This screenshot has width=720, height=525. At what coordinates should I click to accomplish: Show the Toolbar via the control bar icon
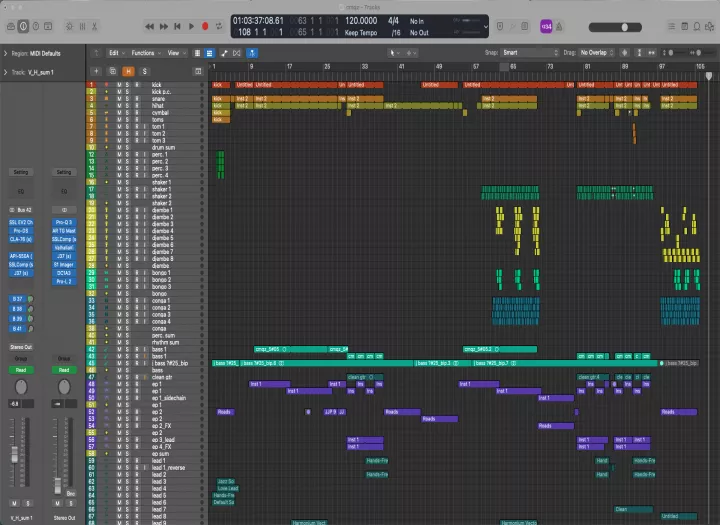[48, 27]
